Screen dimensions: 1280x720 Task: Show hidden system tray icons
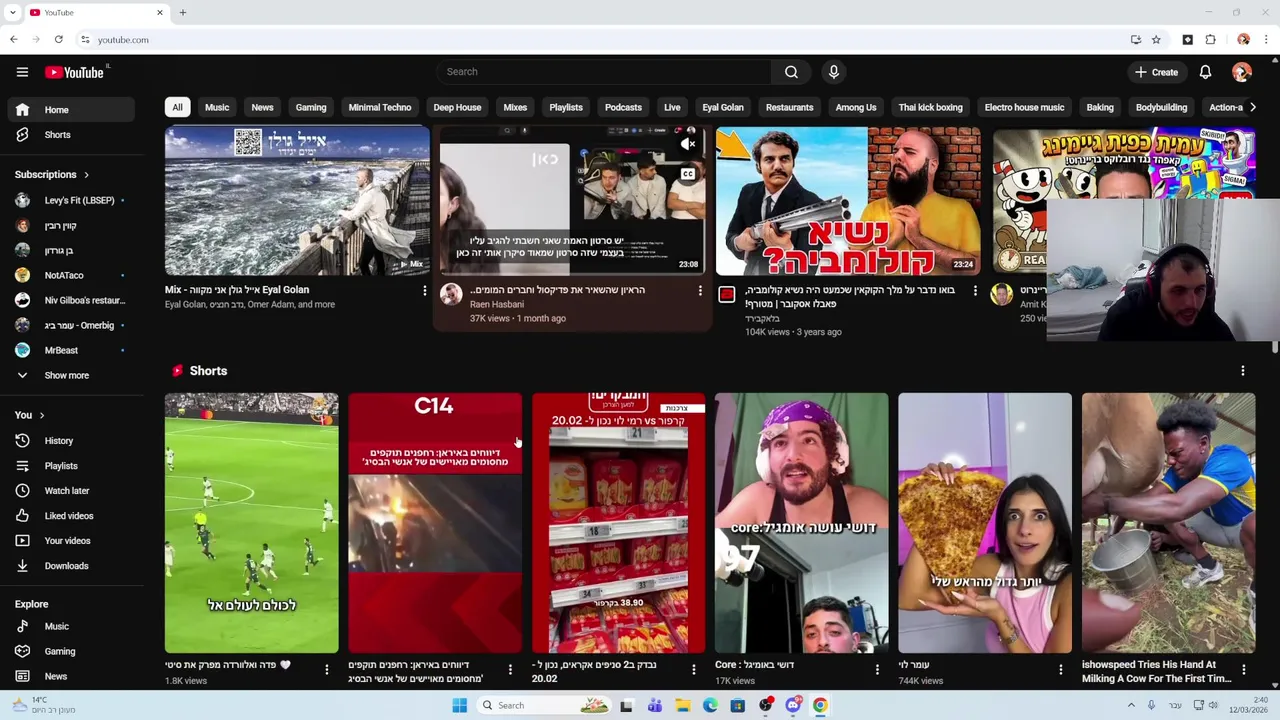(1133, 705)
